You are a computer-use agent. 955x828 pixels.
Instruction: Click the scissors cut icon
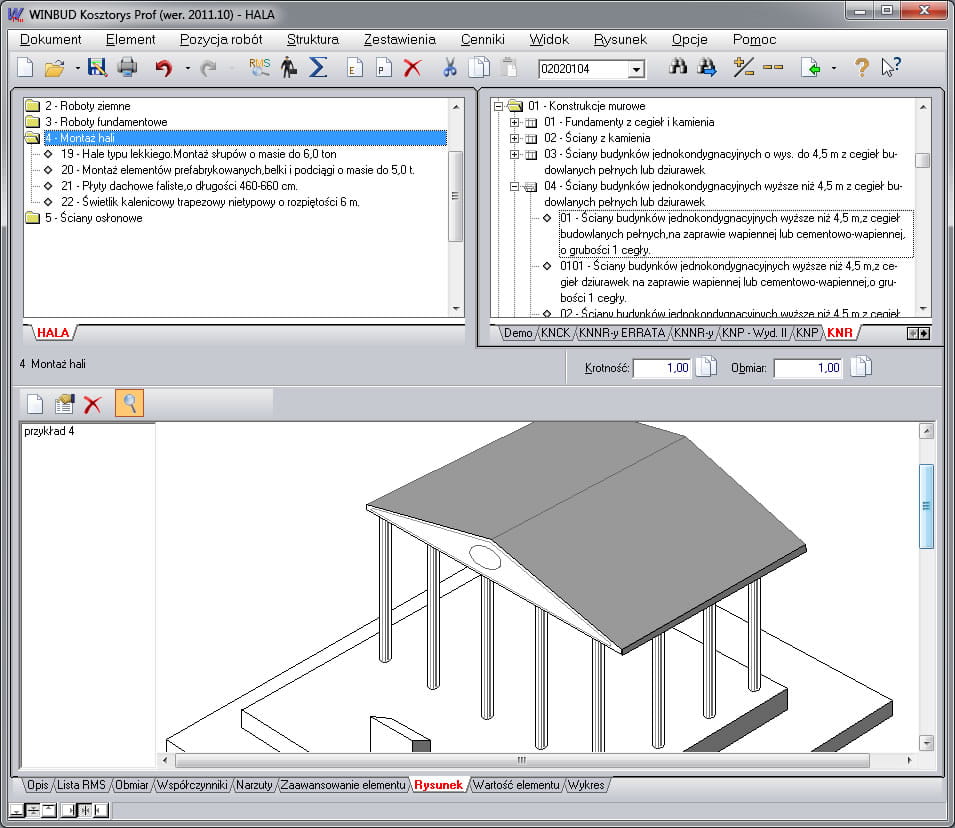pyautogui.click(x=450, y=68)
